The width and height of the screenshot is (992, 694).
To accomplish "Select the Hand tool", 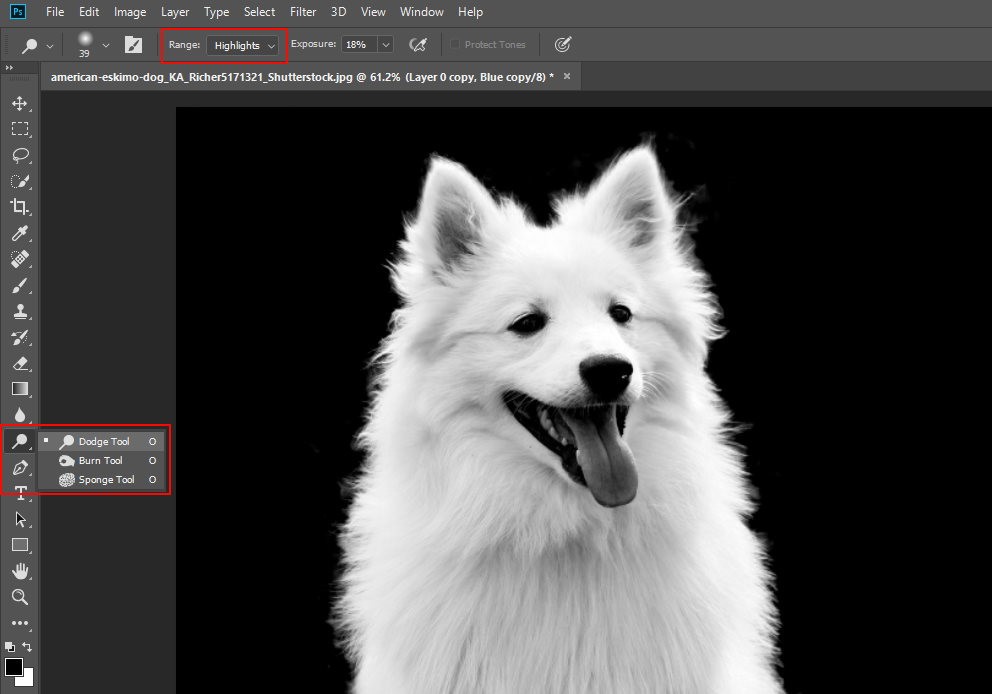I will [x=20, y=571].
